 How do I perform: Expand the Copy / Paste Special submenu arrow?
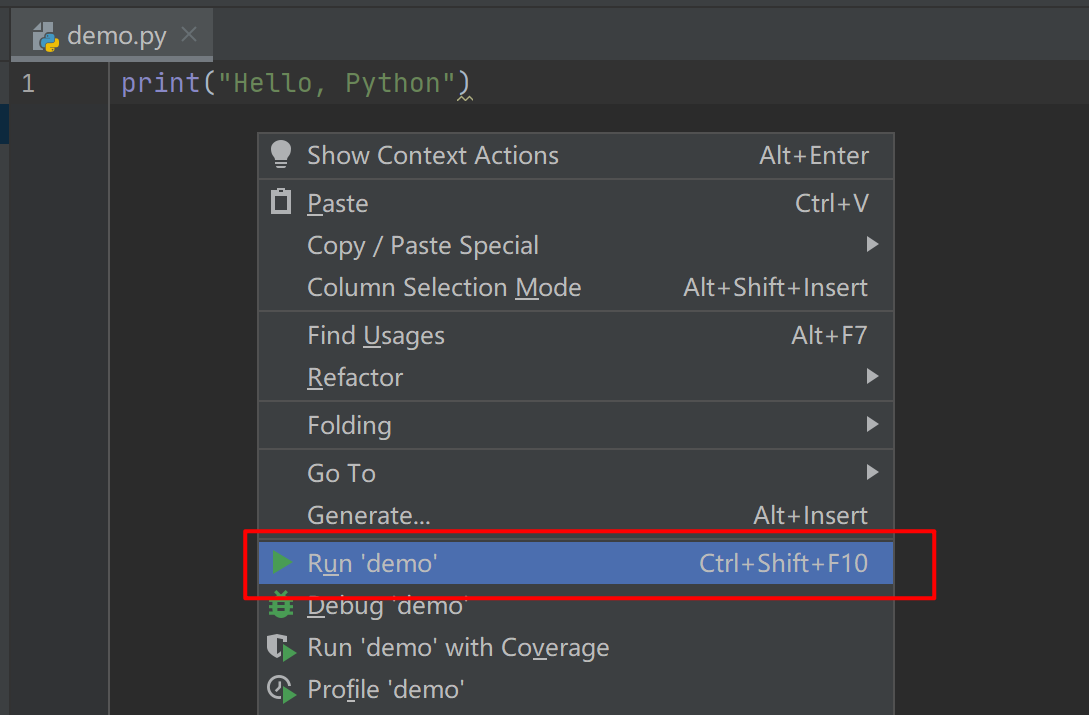coord(872,245)
